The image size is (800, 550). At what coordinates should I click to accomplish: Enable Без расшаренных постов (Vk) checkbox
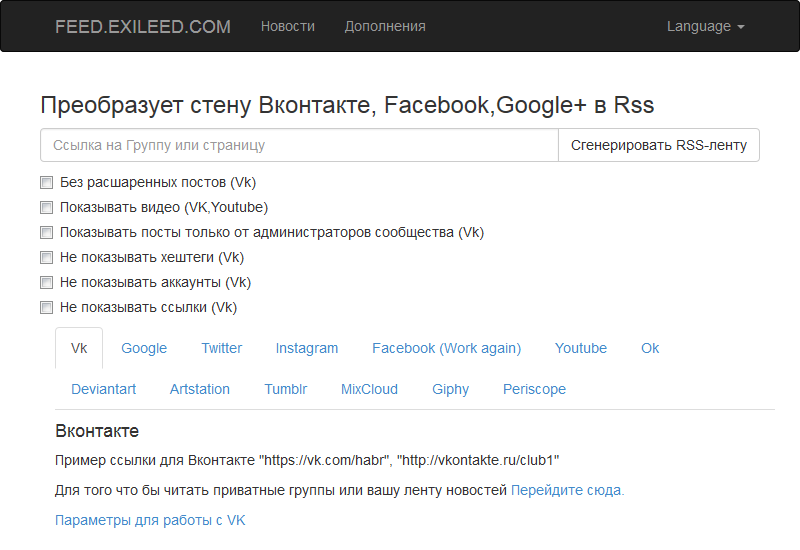pos(46,183)
